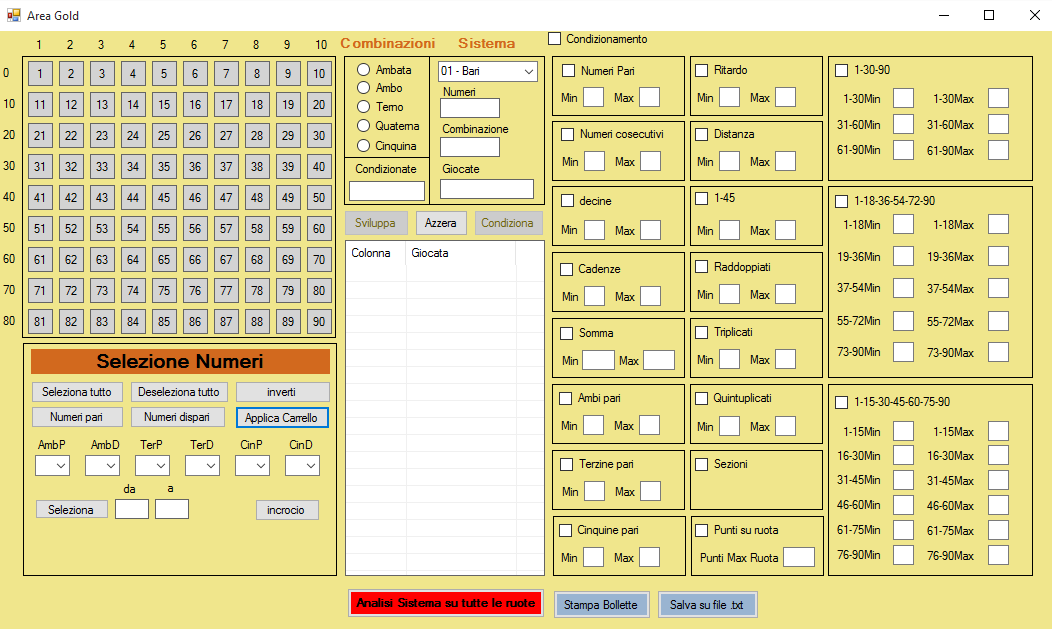The height and width of the screenshot is (629, 1052).
Task: Click Salva su file .txt
Action: [x=707, y=605]
